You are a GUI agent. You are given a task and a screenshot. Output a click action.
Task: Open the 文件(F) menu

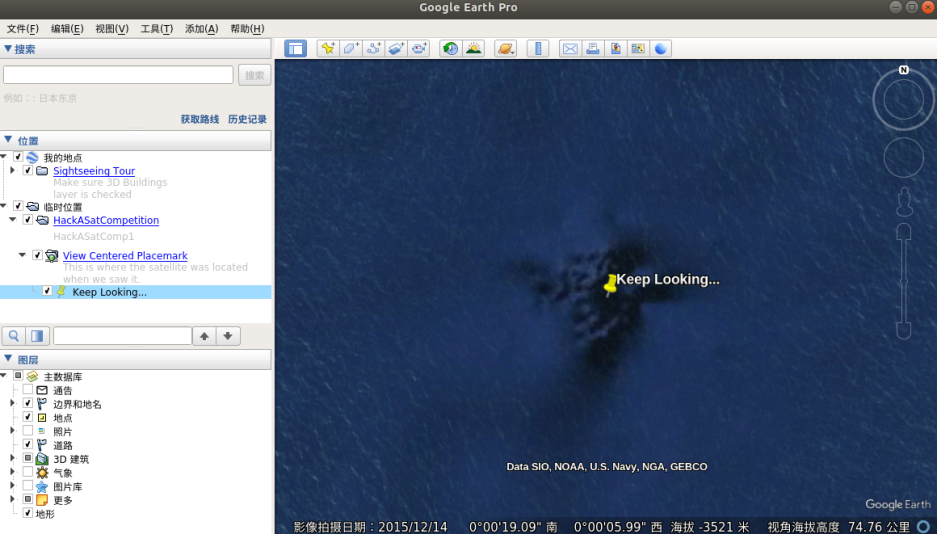coord(23,29)
